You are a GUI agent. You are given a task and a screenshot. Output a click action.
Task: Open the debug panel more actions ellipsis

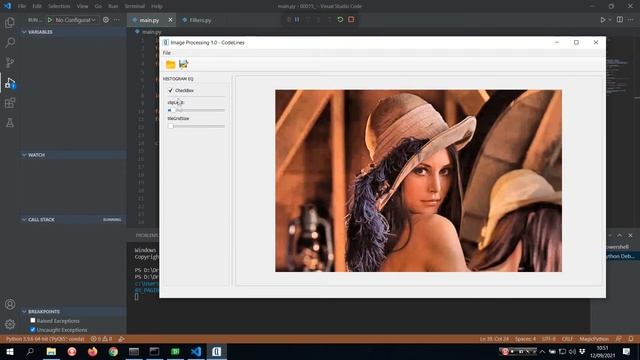tap(117, 20)
